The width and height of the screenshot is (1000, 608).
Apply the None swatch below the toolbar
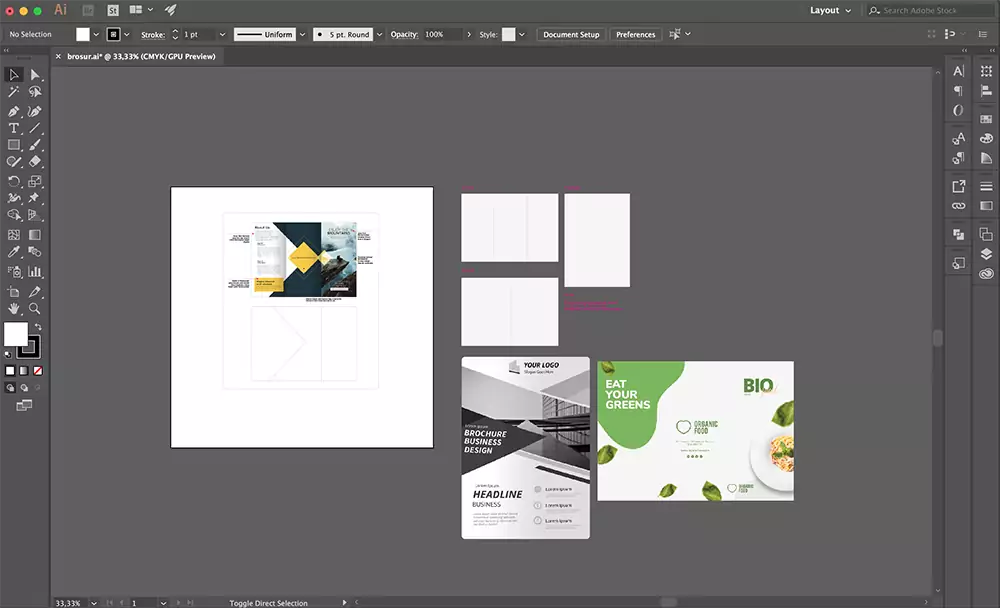38,370
